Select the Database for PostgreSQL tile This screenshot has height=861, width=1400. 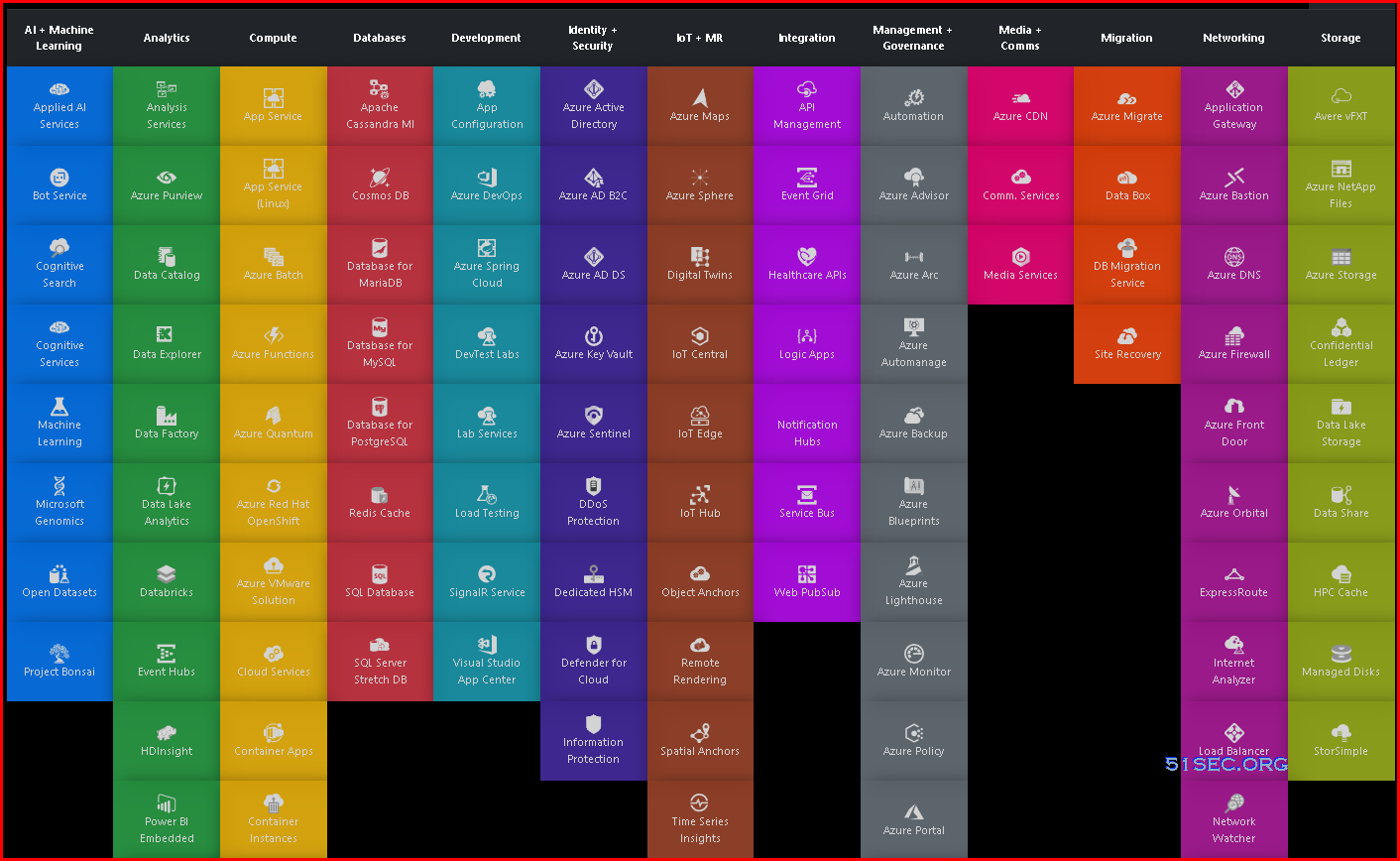tap(380, 424)
